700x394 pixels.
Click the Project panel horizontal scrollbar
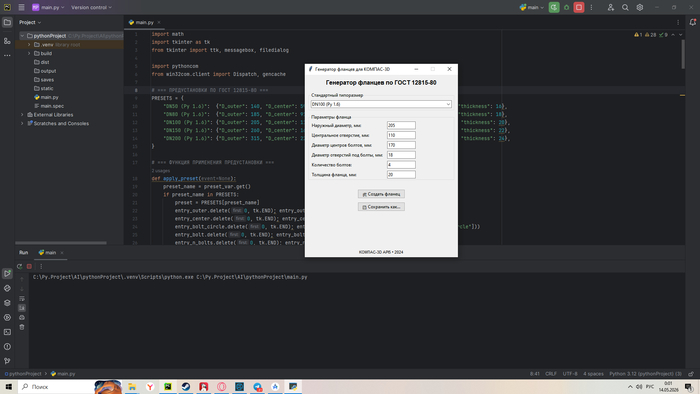click(x=61, y=243)
